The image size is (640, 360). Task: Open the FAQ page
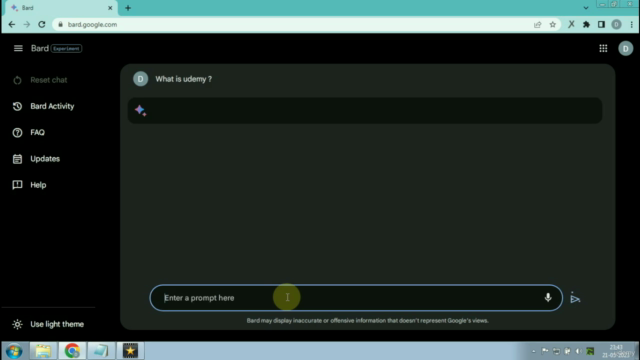29,133
